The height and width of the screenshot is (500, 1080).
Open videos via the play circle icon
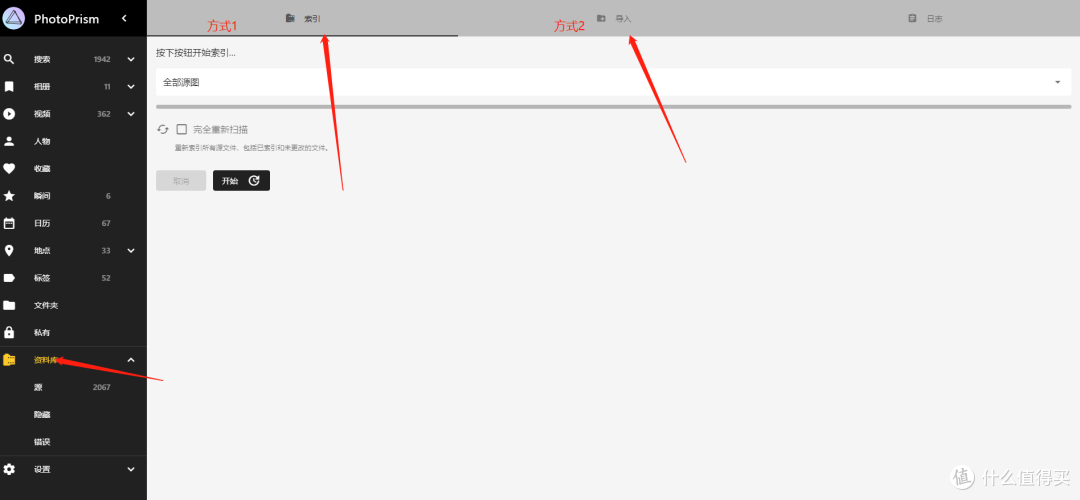click(x=9, y=114)
